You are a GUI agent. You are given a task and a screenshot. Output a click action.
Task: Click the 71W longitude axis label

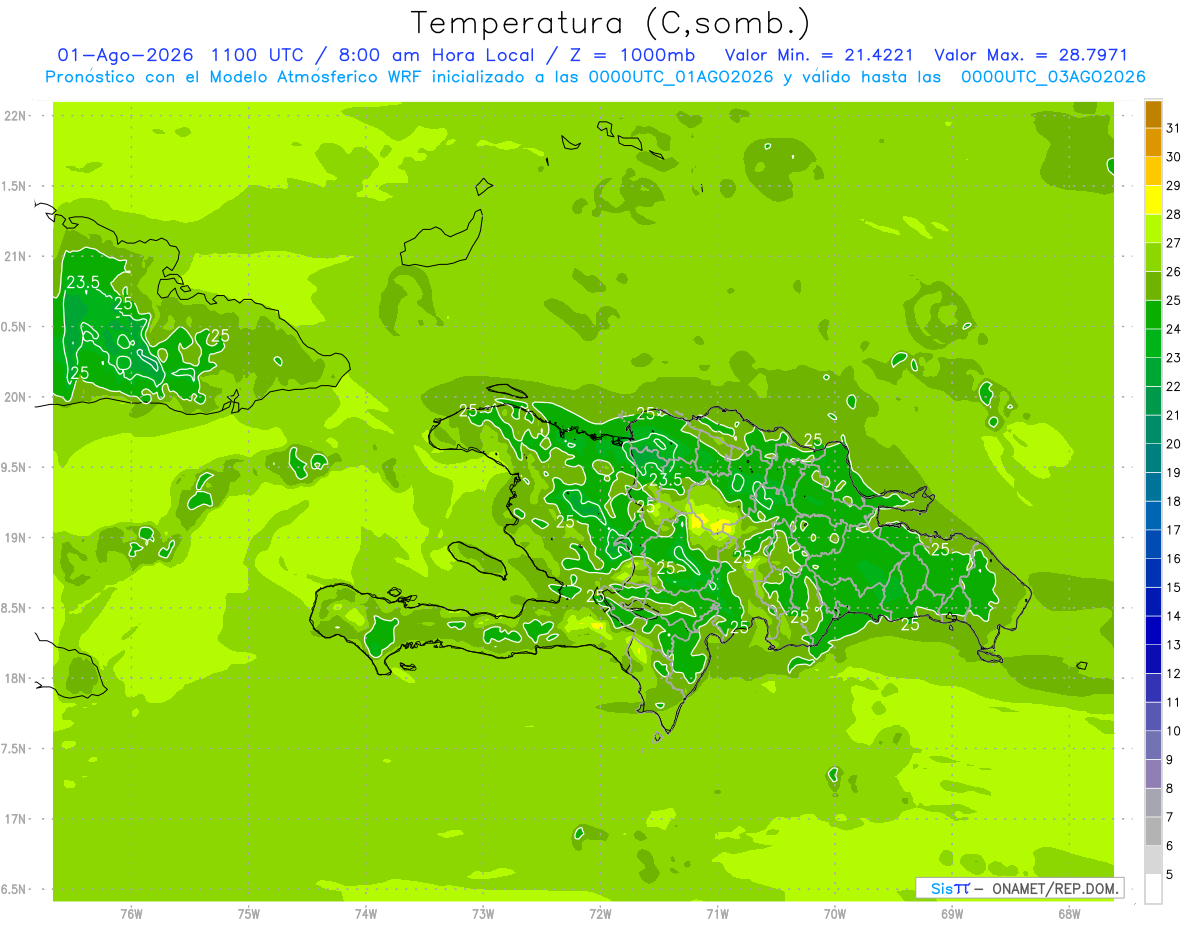[717, 913]
